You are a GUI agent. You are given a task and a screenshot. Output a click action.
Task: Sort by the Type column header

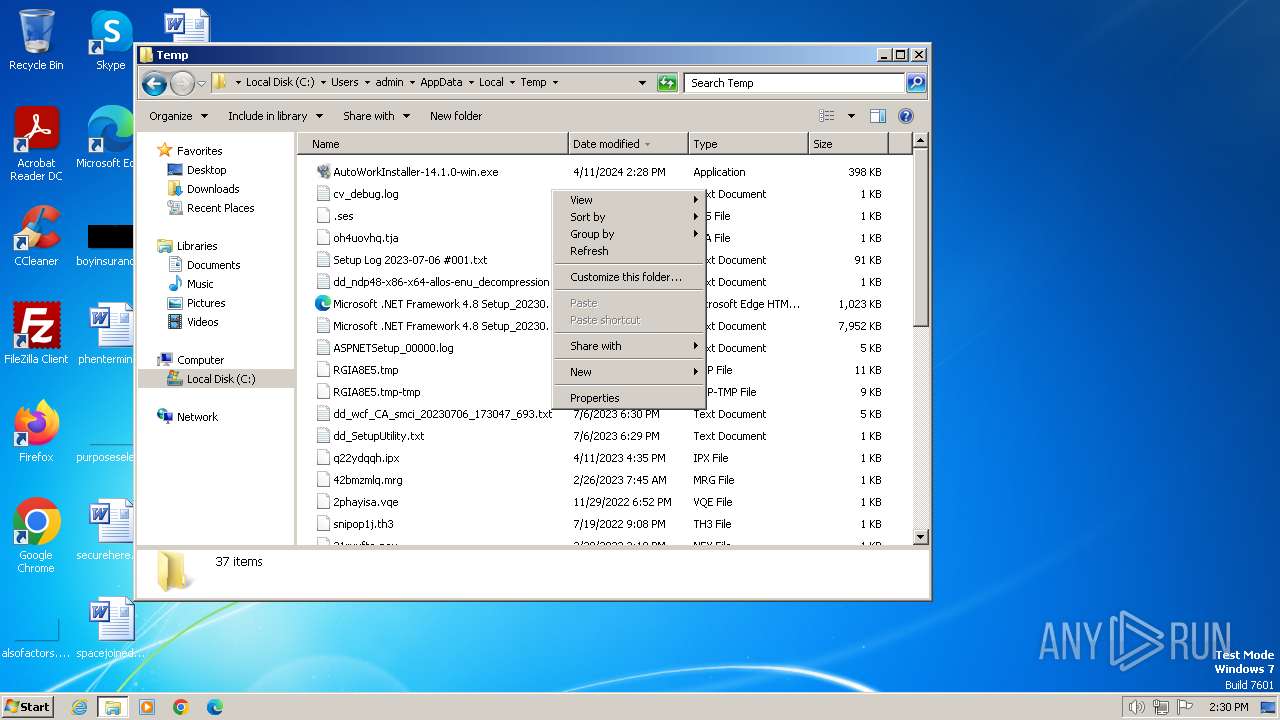[x=748, y=144]
